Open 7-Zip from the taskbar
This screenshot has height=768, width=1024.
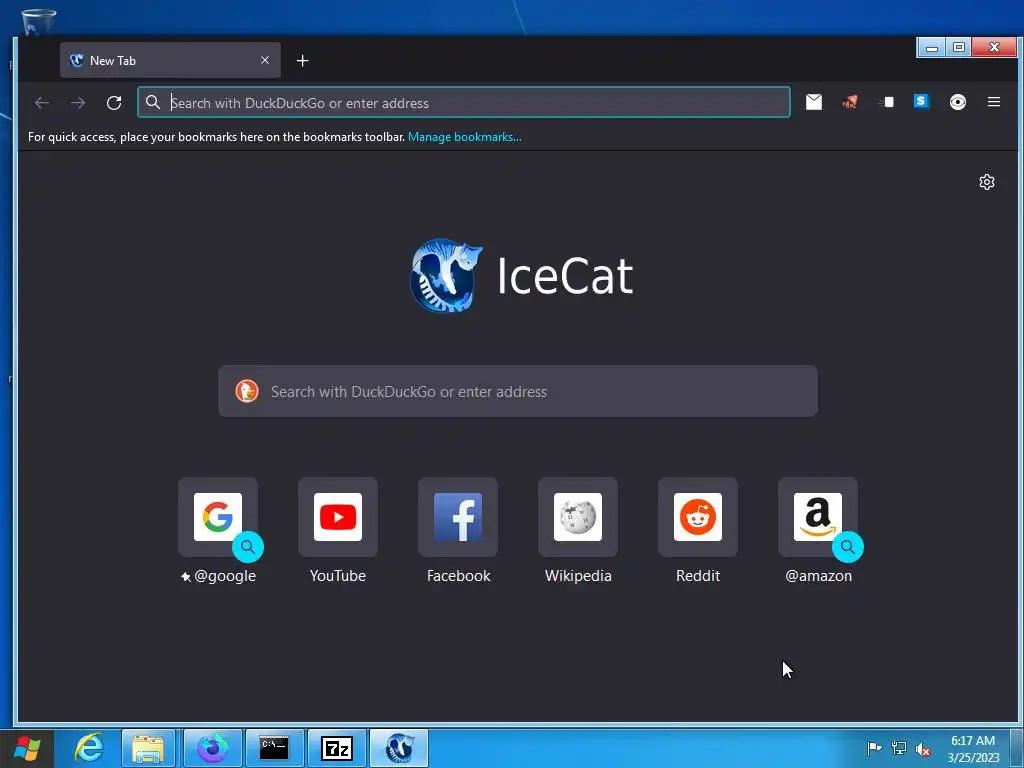337,748
